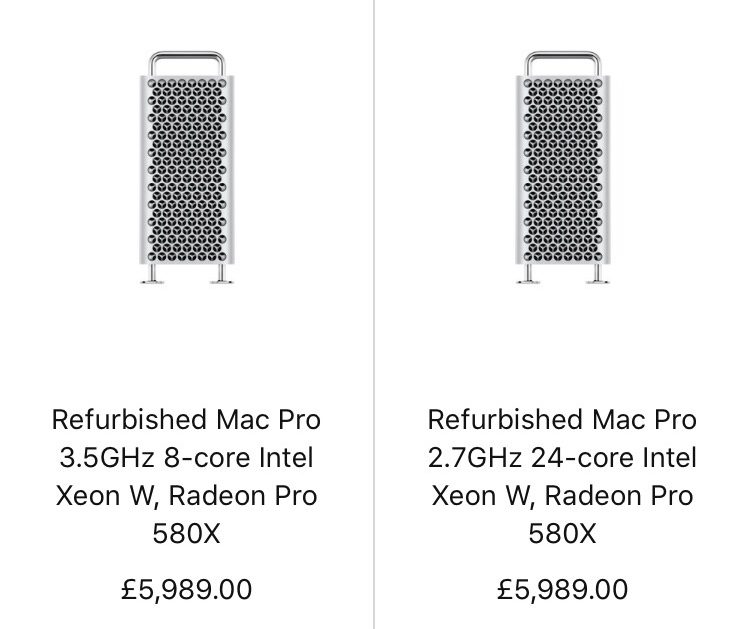Click the left foot of the 24-core Mac Pro tower
The height and width of the screenshot is (629, 750).
(528, 274)
